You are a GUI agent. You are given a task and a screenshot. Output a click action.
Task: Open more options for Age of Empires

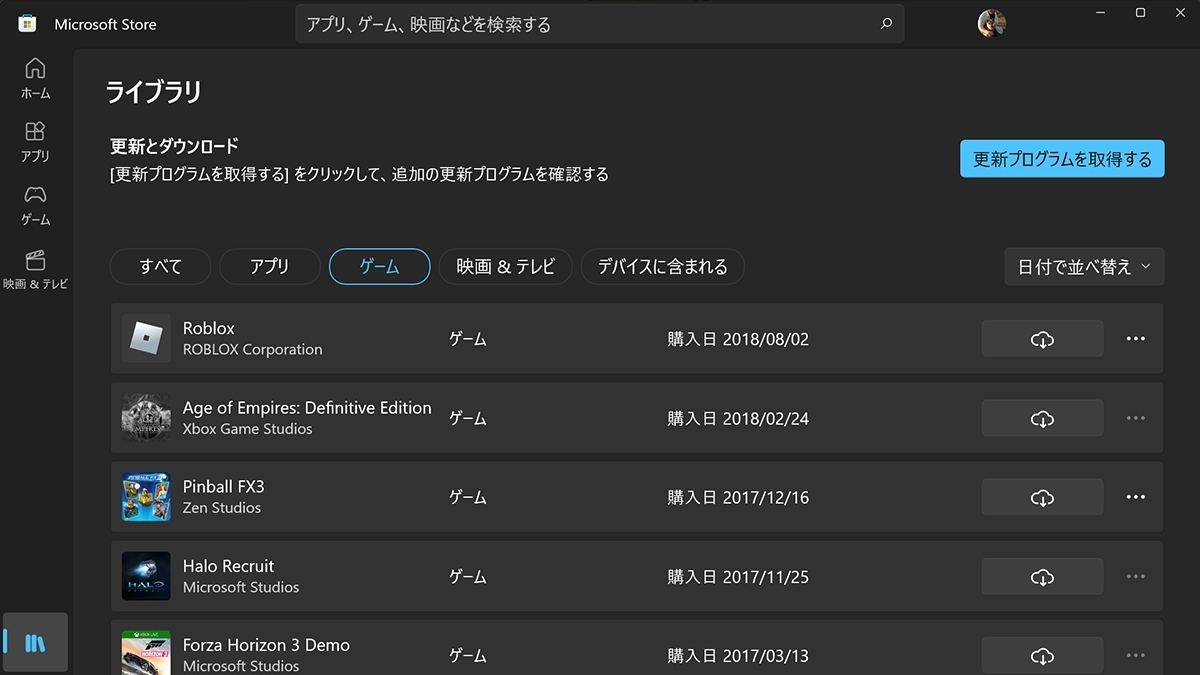tap(1135, 418)
